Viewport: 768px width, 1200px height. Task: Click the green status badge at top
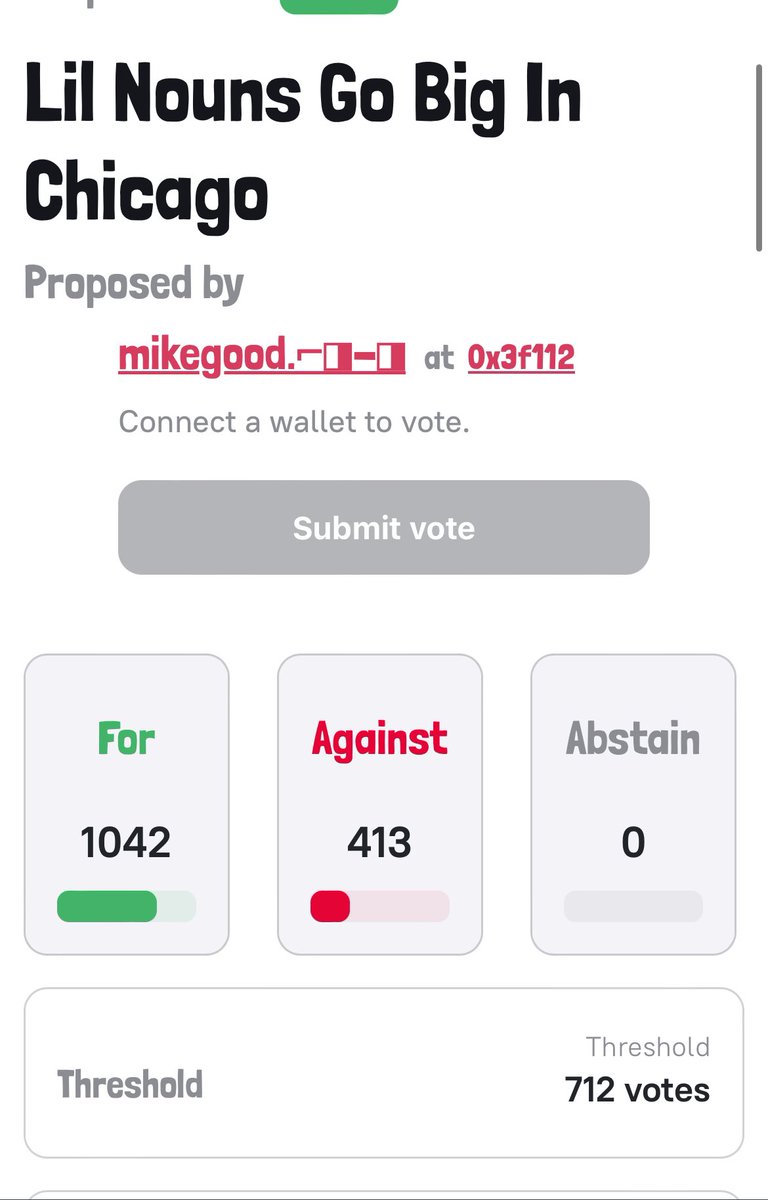click(x=339, y=6)
